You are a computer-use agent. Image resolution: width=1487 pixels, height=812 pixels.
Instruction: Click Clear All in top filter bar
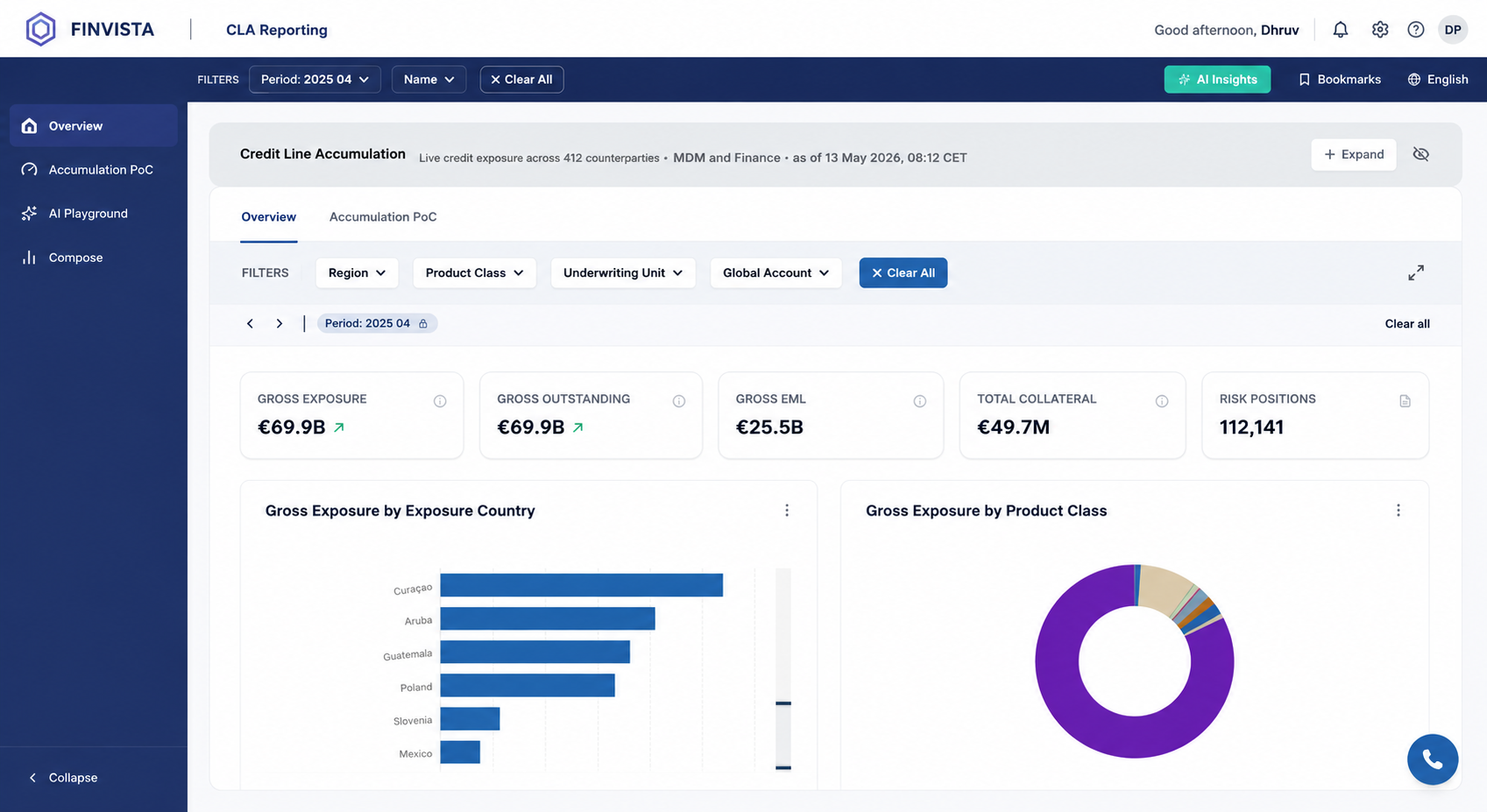pos(521,80)
